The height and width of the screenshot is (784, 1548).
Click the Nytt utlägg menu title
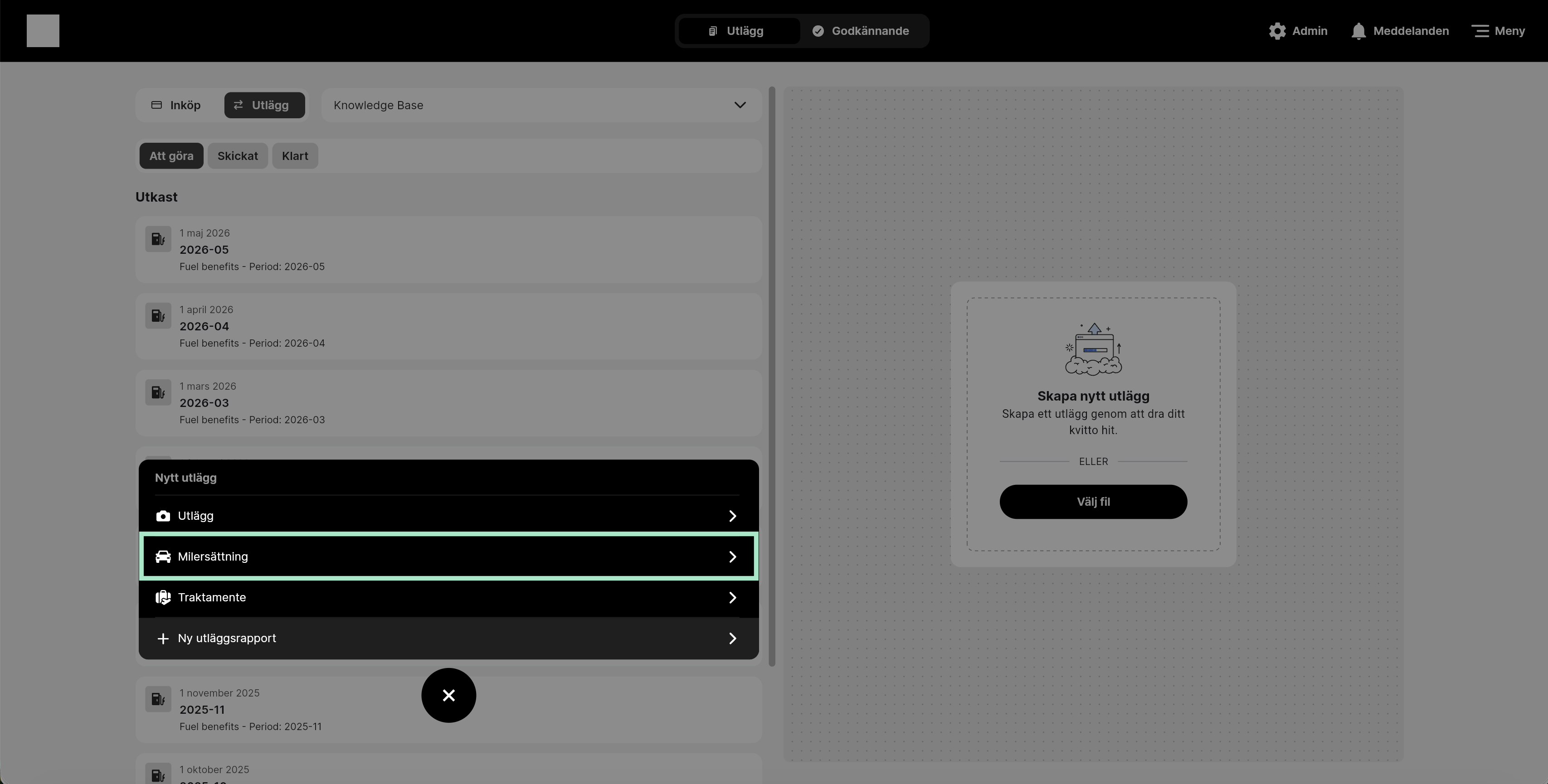[186, 478]
